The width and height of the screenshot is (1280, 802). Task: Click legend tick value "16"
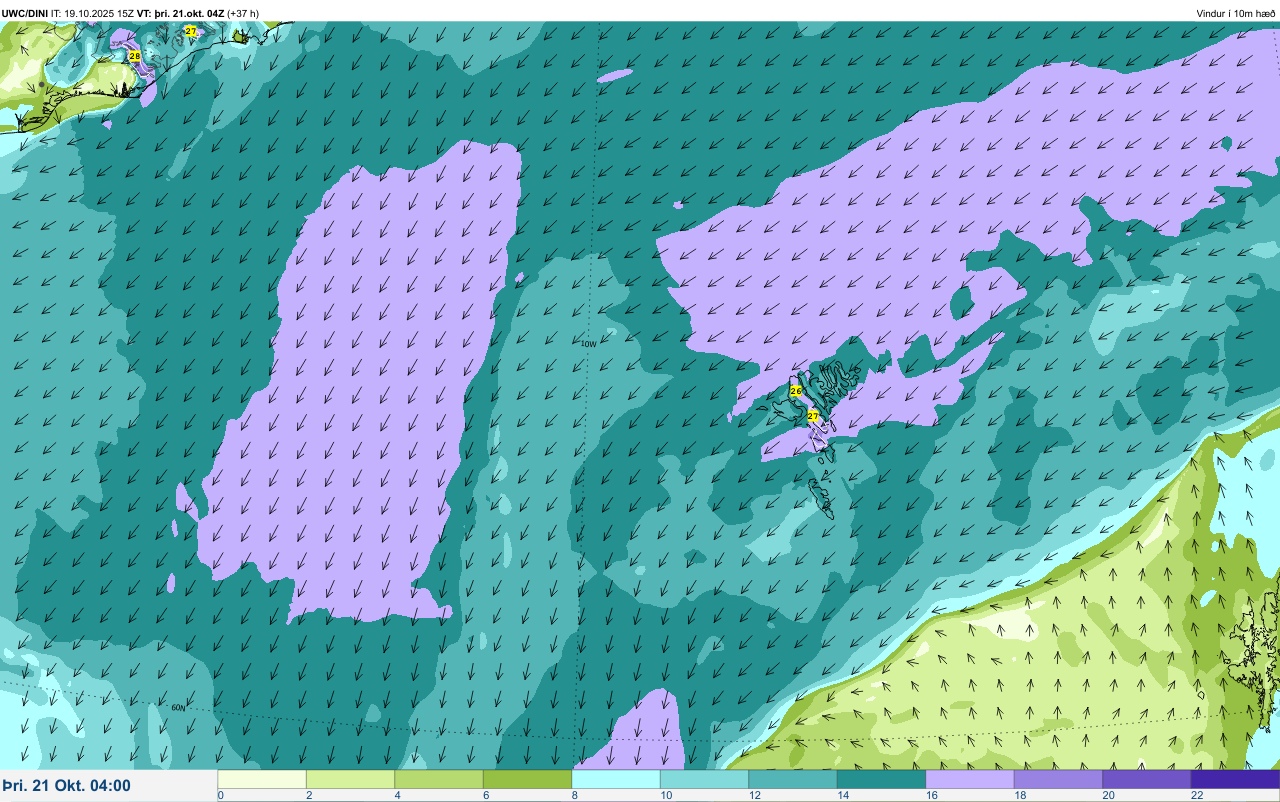(x=930, y=796)
